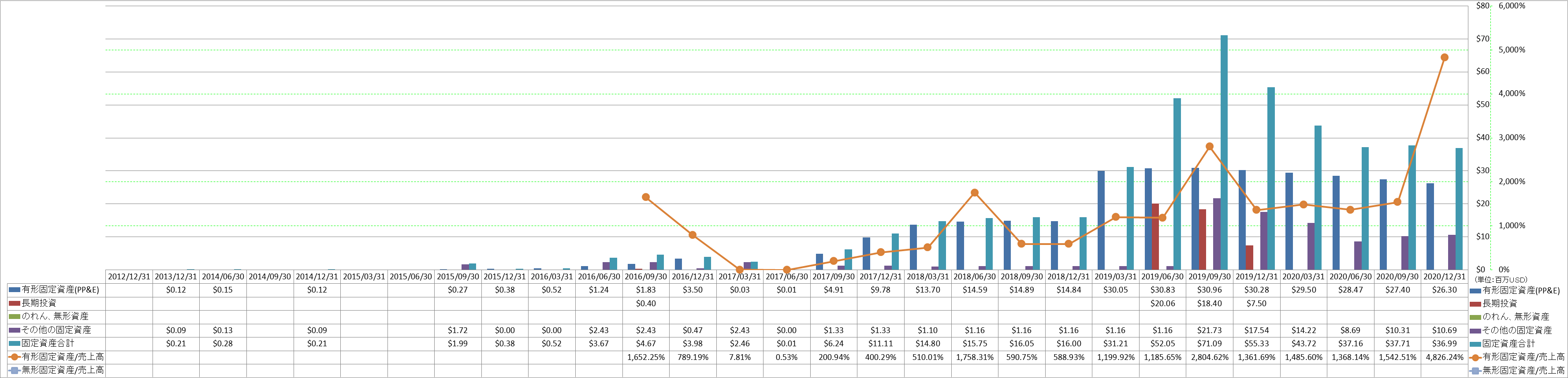Click the 0.53% ratio cell
Image resolution: width=1568 pixels, height=378 pixels.
coord(786,357)
